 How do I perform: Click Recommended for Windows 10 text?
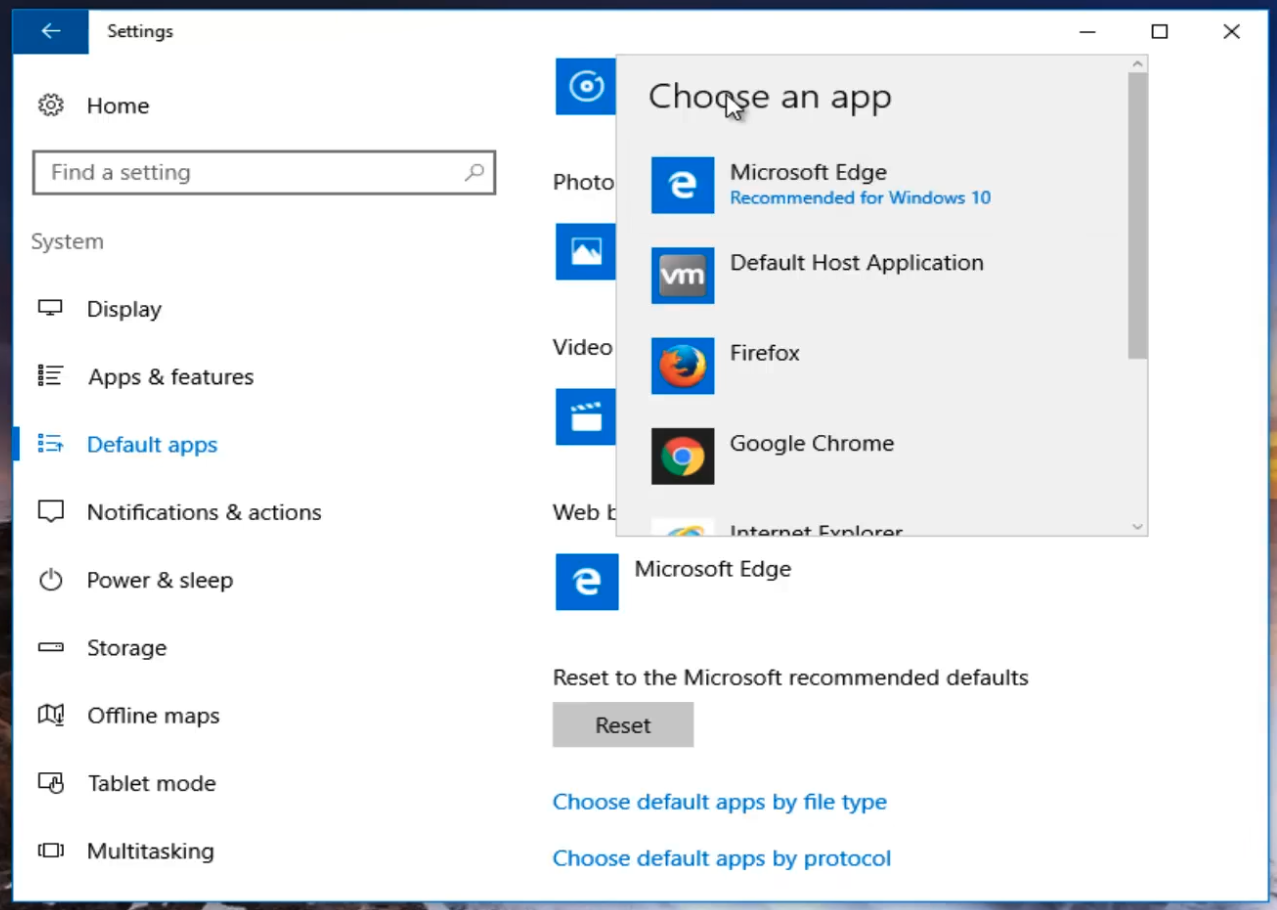[x=860, y=198]
